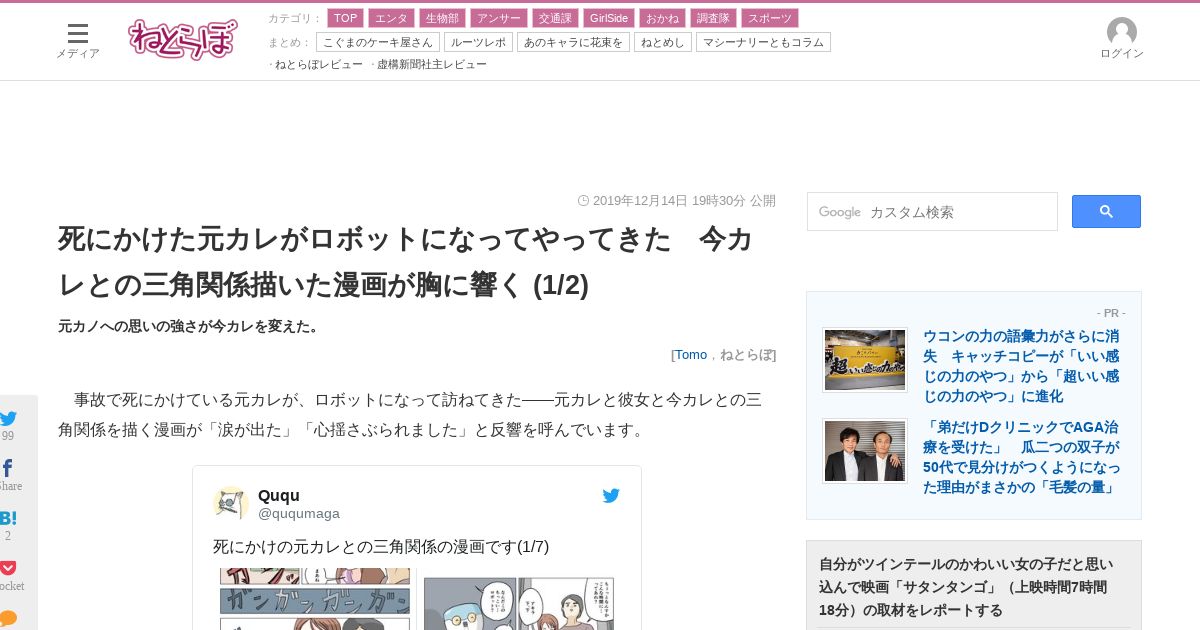The width and height of the screenshot is (1200, 630).
Task: Select the 交通課 category tab
Action: 554,18
